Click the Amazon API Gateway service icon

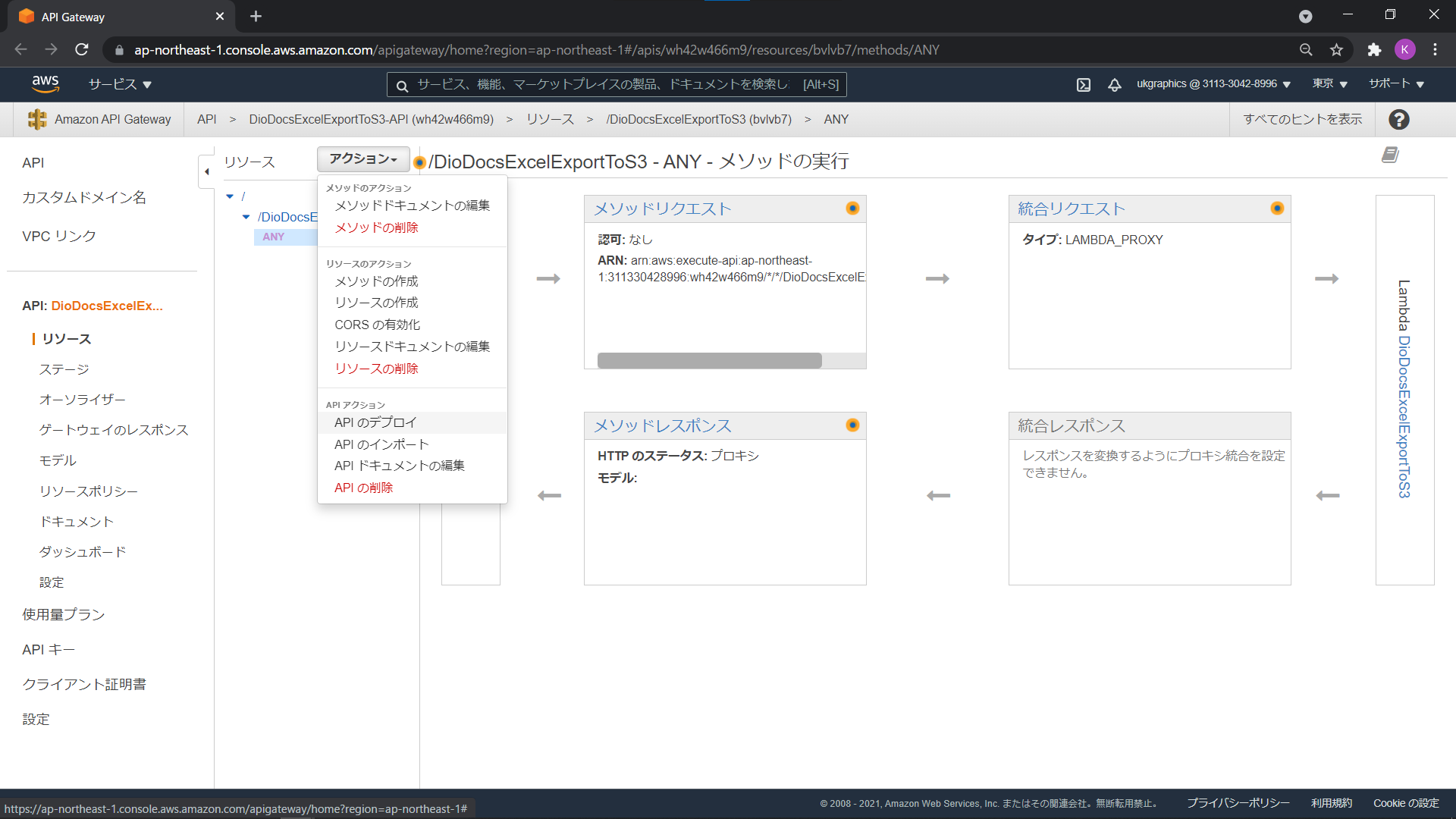click(x=36, y=119)
